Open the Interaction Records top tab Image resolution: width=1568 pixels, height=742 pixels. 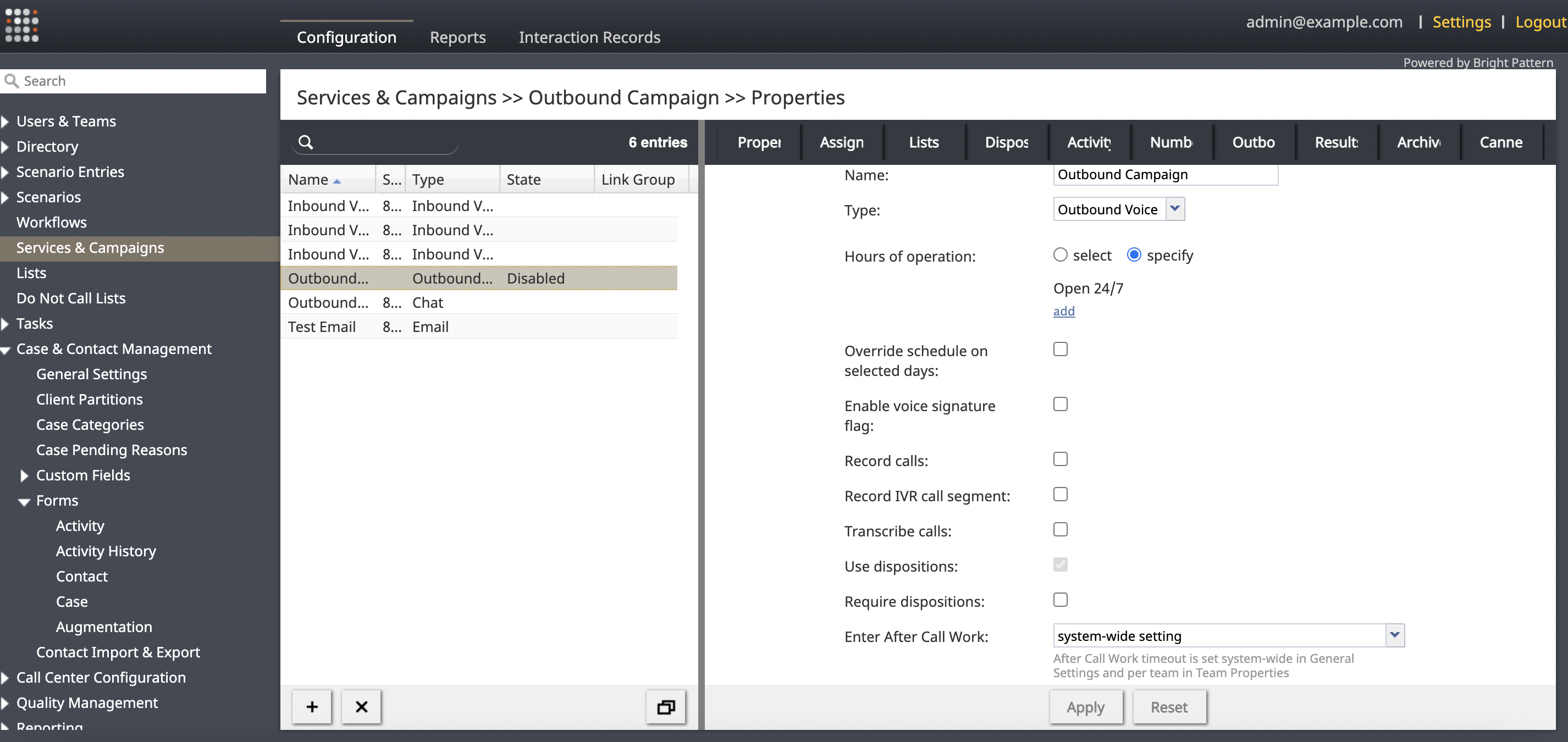[589, 37]
